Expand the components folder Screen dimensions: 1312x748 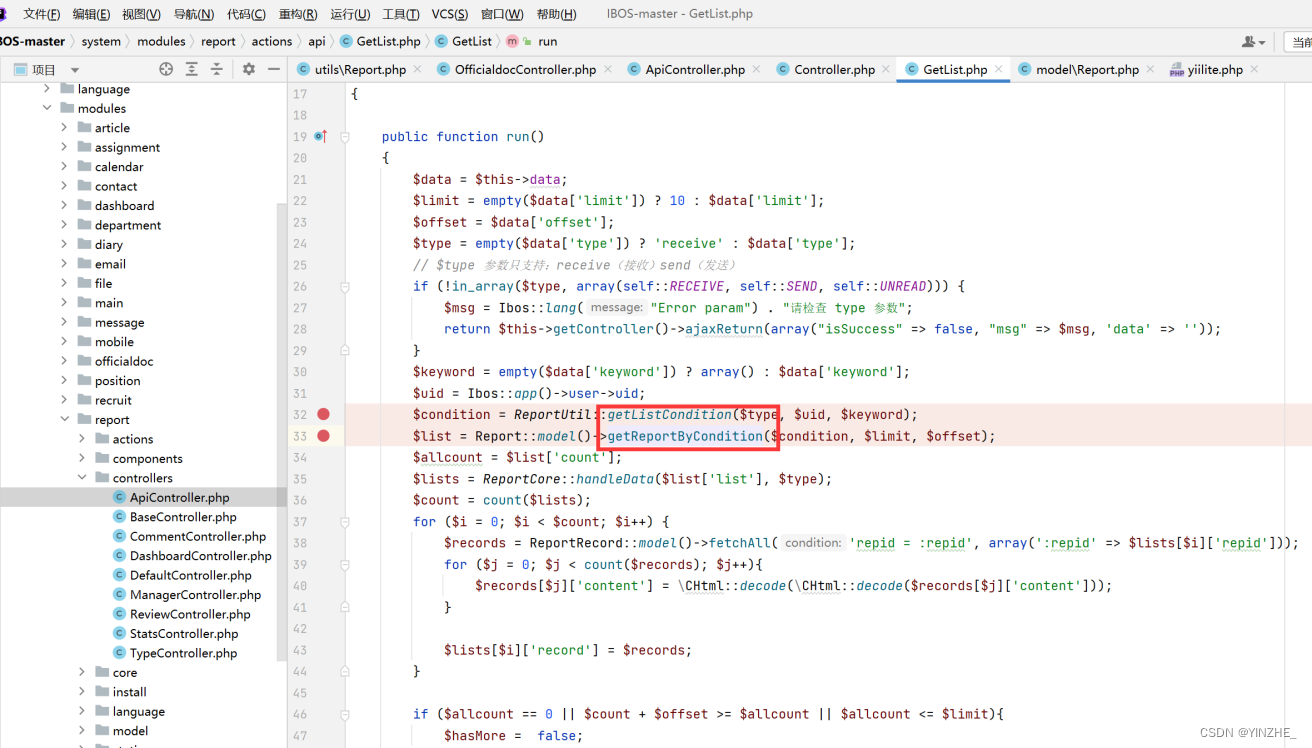[x=82, y=458]
